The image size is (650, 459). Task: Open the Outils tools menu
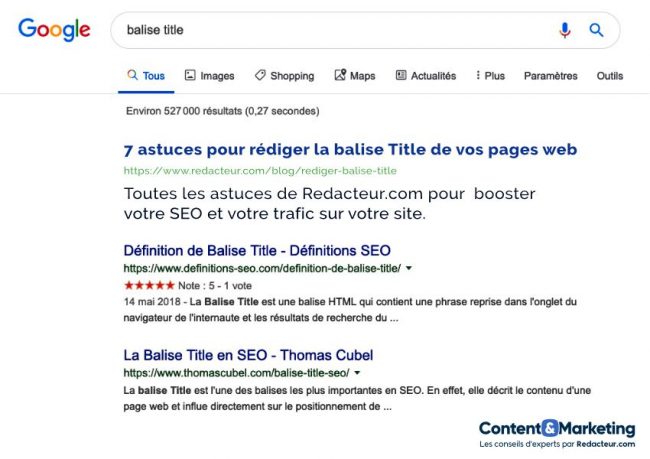tap(609, 76)
